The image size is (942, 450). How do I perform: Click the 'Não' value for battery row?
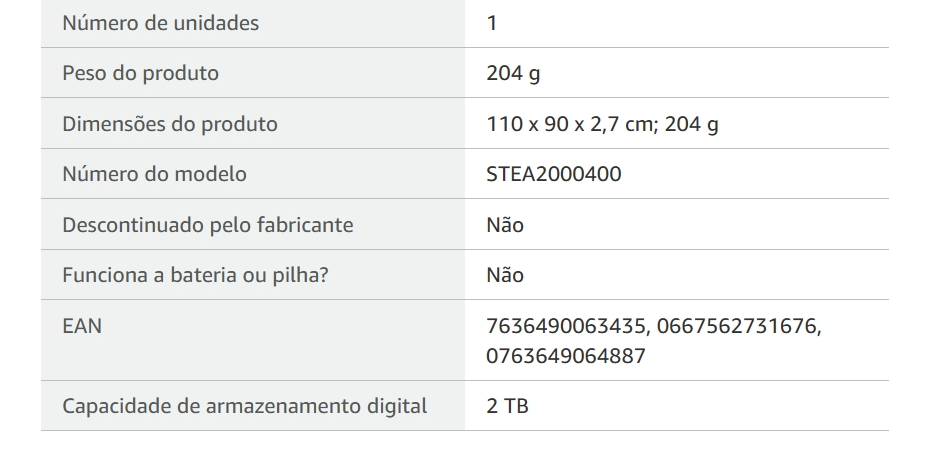pos(505,275)
